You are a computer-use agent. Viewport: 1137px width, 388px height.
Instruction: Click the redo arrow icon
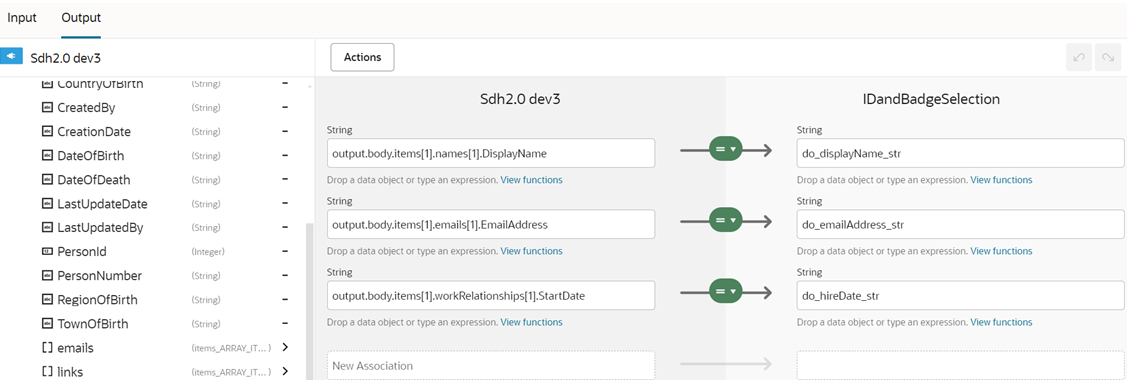(x=1108, y=57)
